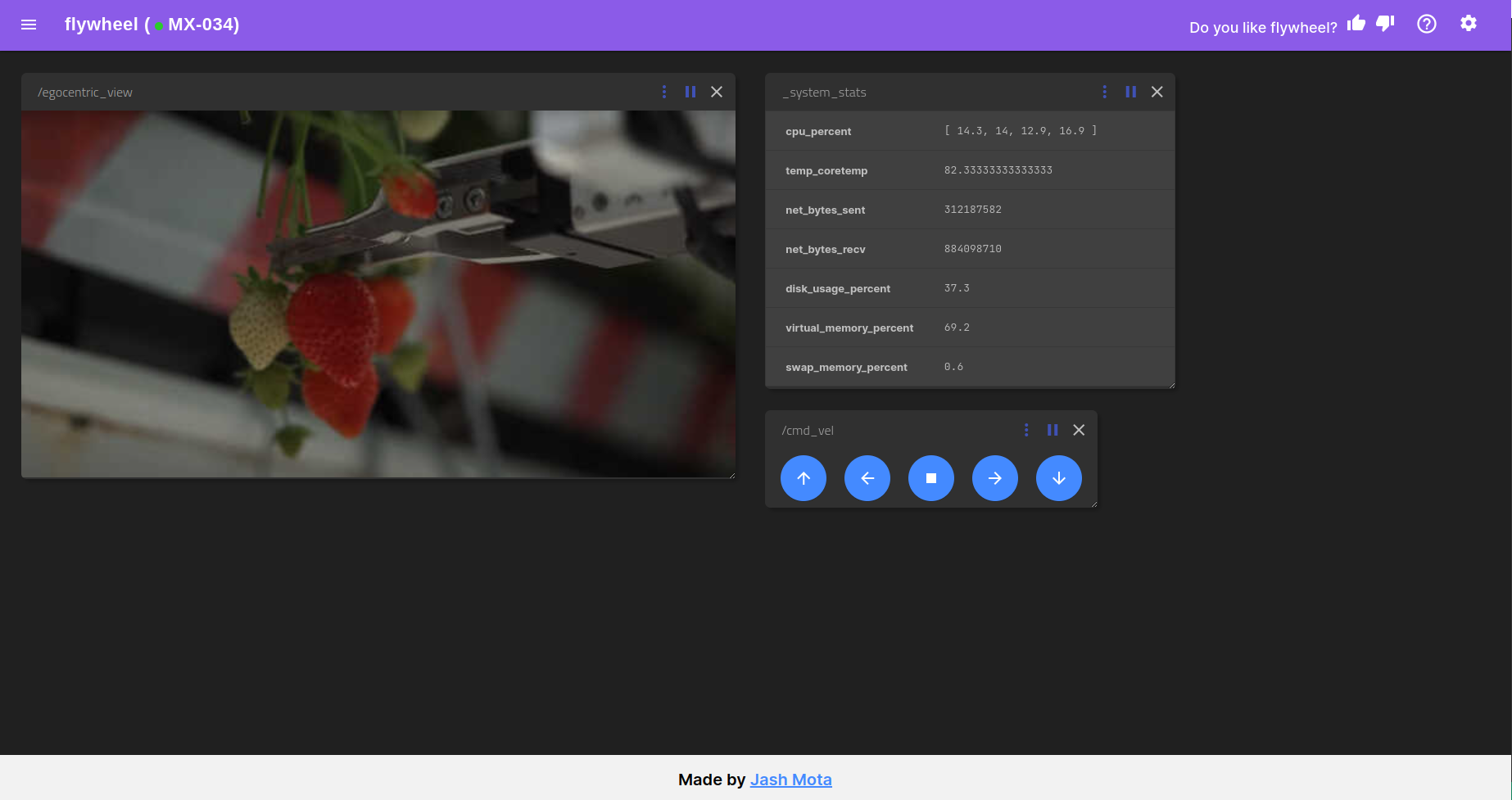Open the sidebar navigation menu

point(28,25)
